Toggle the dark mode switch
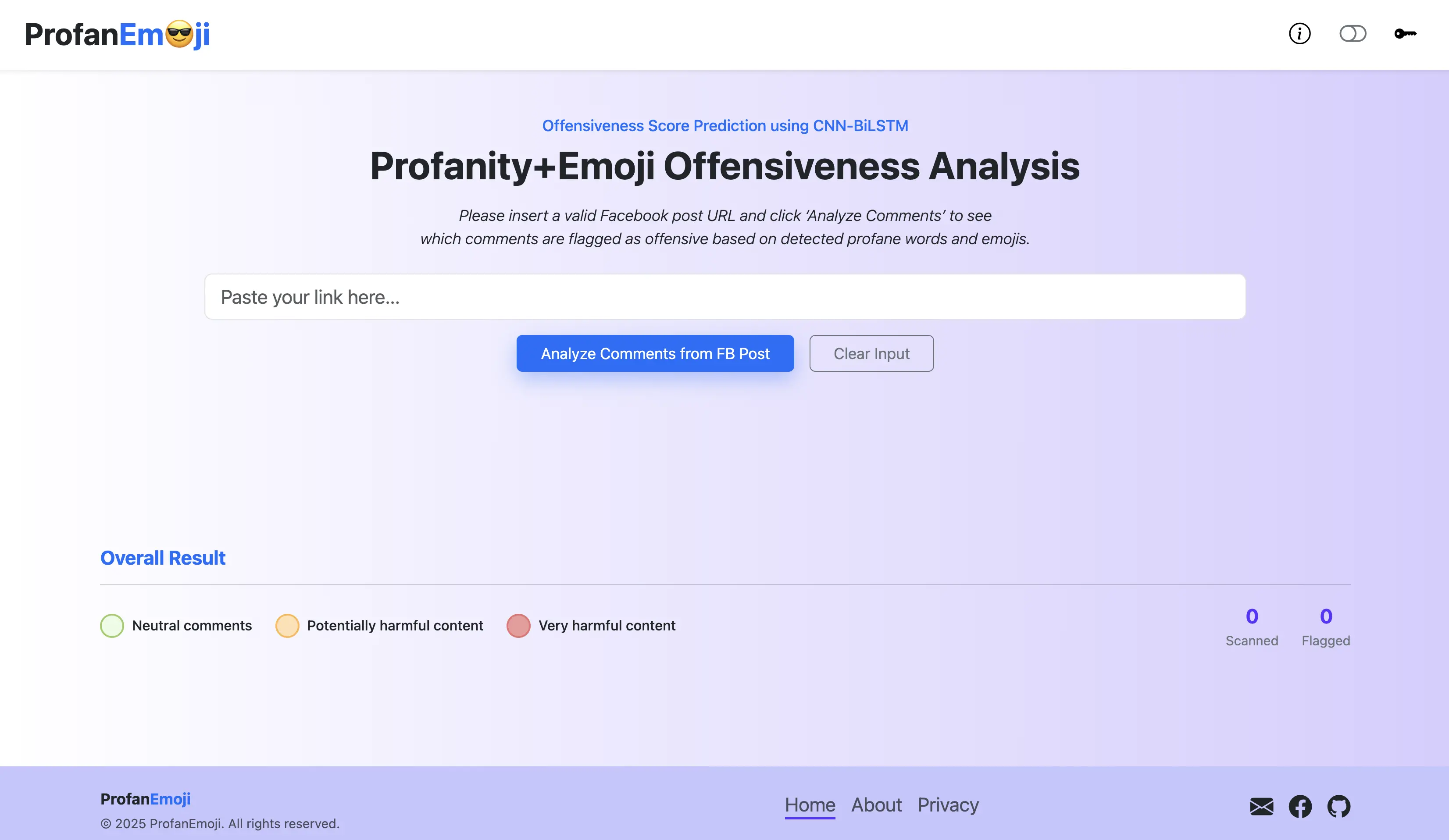1449x840 pixels. (x=1353, y=33)
